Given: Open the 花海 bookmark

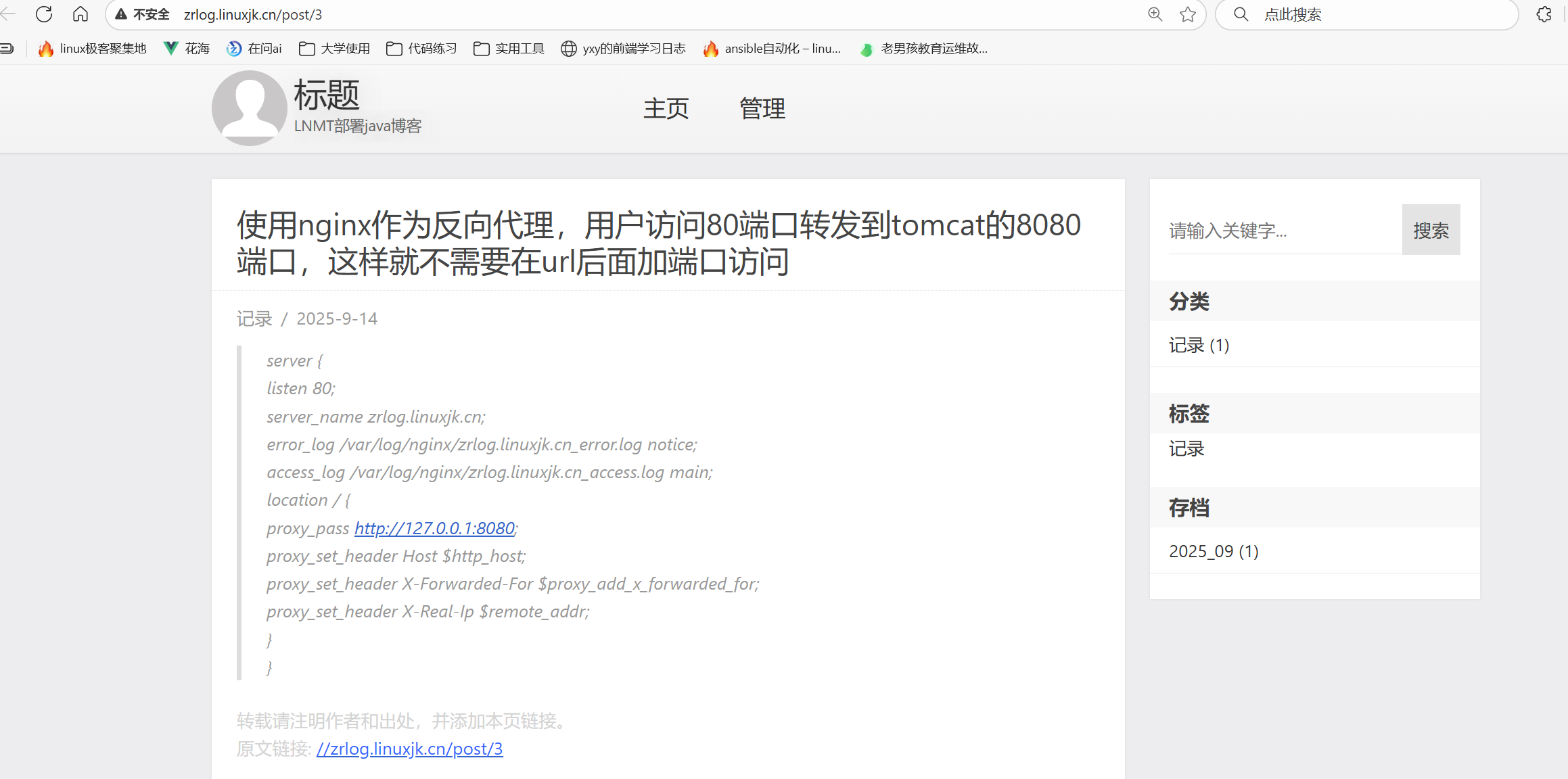Looking at the screenshot, I should pos(187,49).
